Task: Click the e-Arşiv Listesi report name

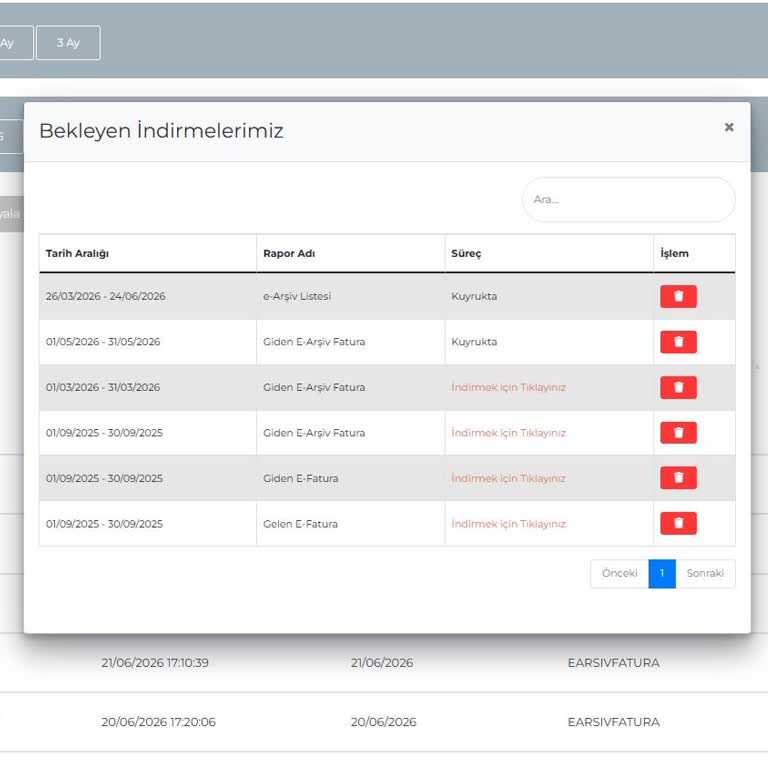Action: [x=297, y=296]
